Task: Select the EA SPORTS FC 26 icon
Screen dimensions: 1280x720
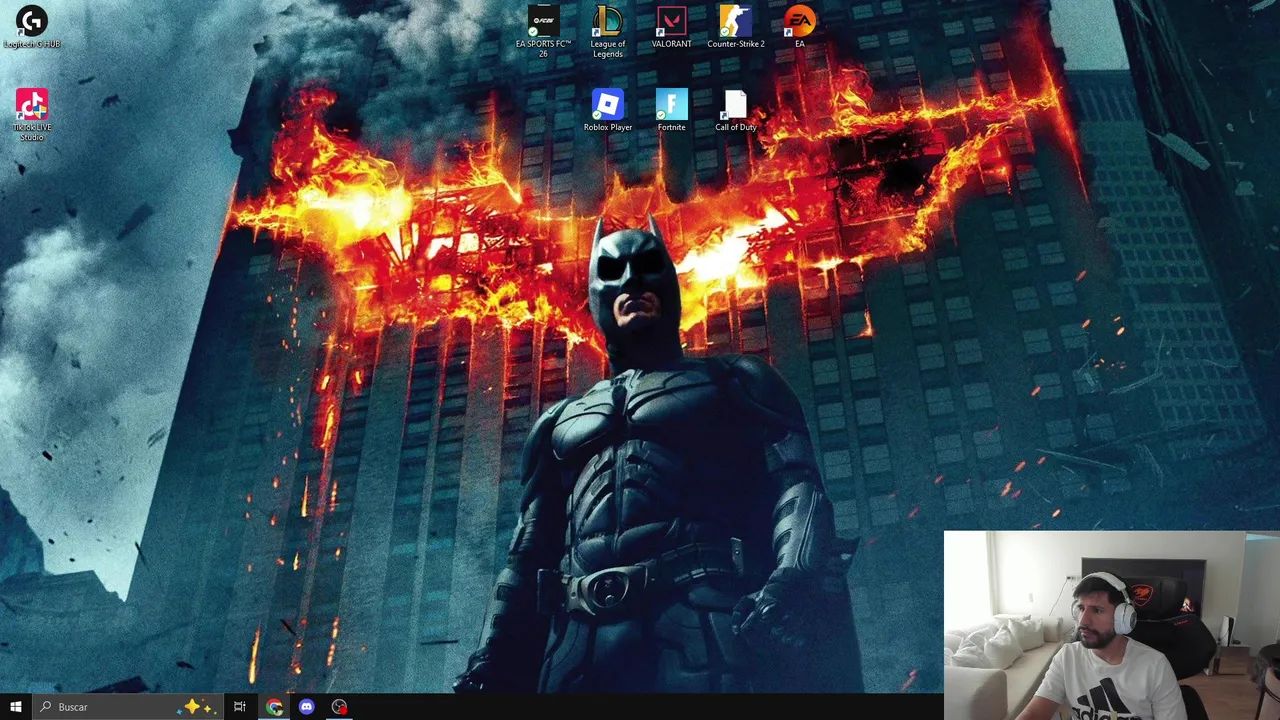Action: (543, 31)
